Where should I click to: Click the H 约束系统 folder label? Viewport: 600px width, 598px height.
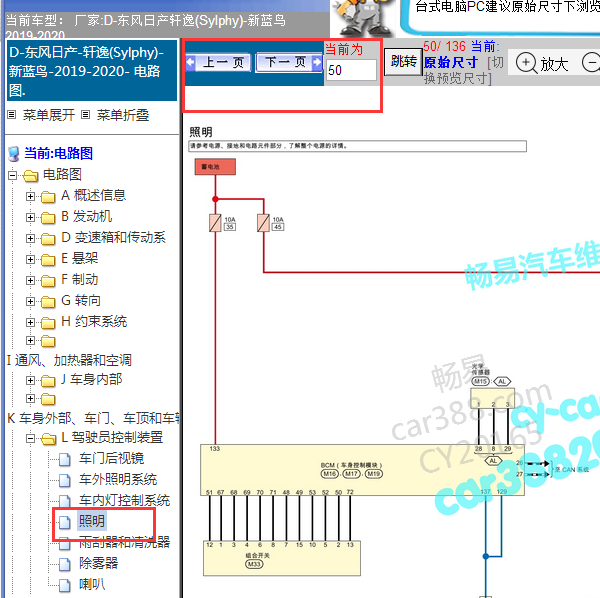94,322
